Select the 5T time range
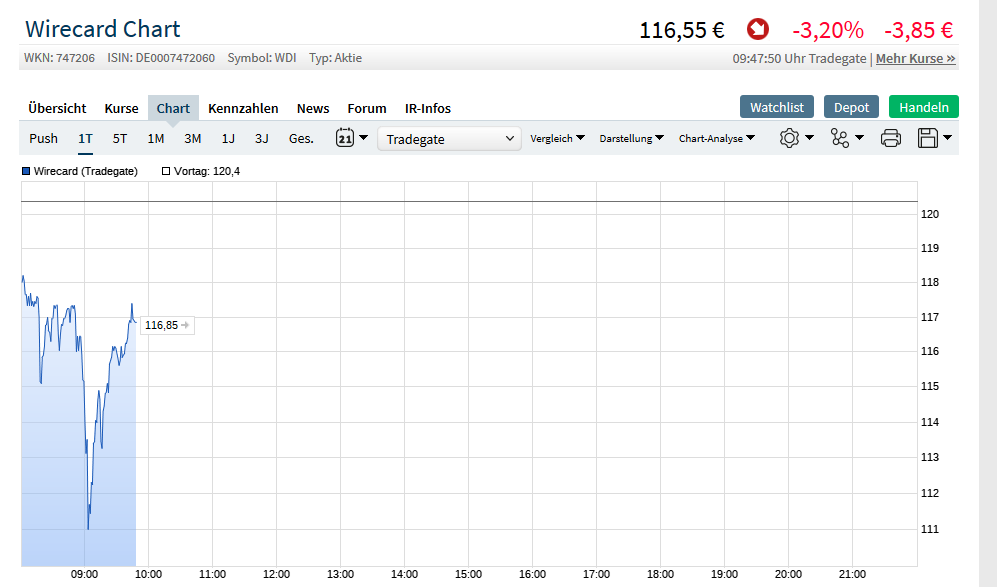This screenshot has height=587, width=997. pos(120,139)
